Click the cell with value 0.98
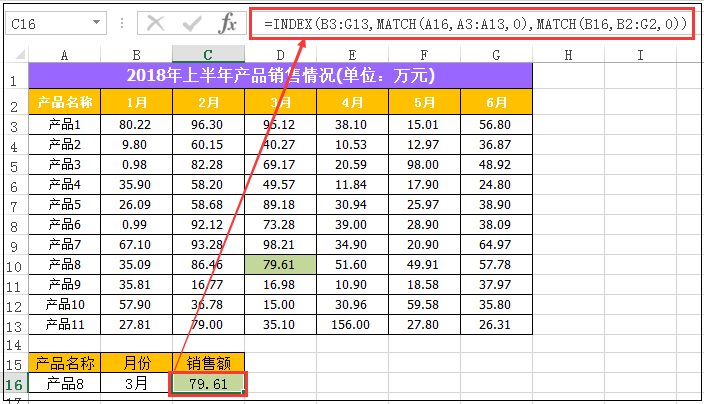 point(136,164)
